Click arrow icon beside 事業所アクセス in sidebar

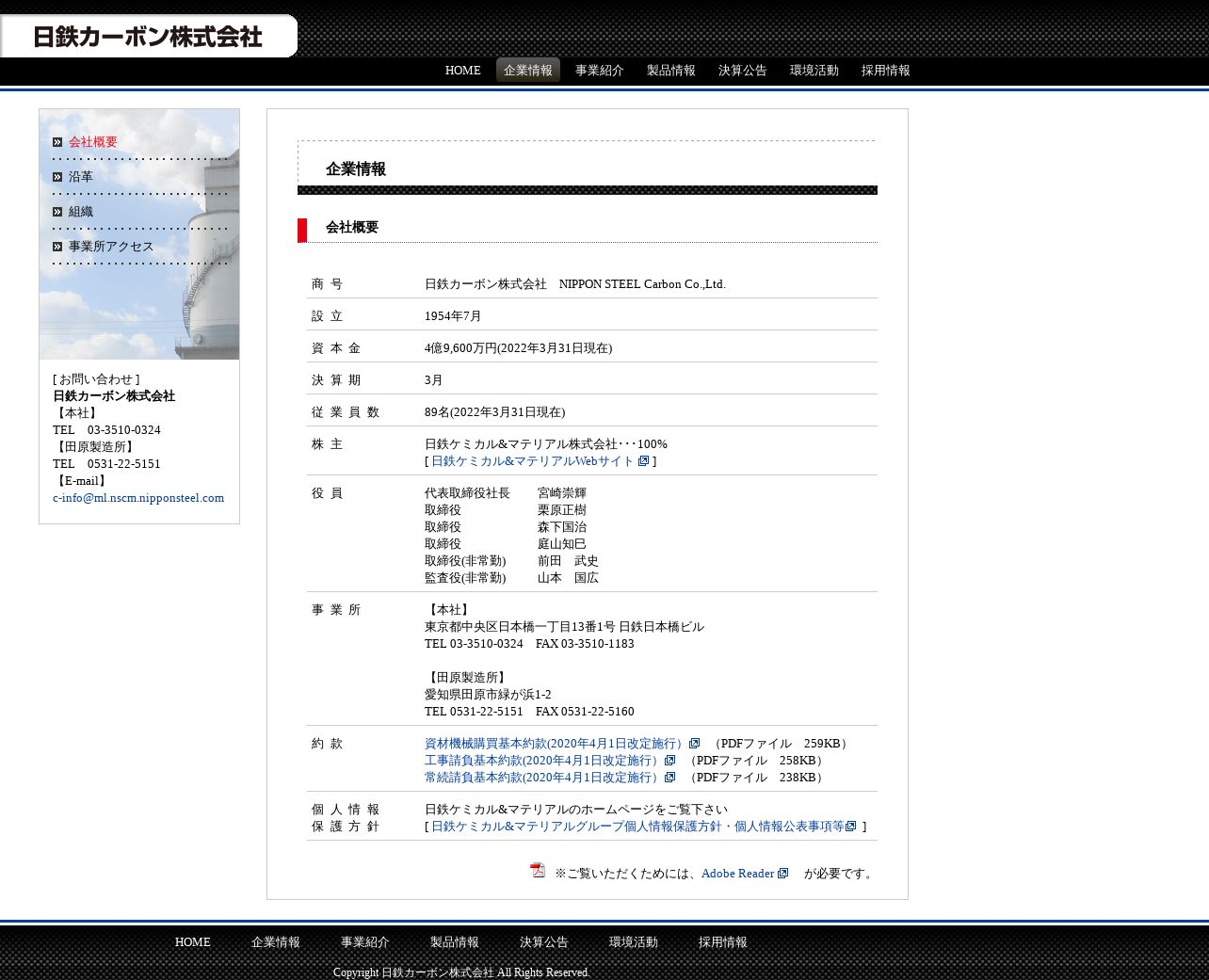tap(57, 247)
